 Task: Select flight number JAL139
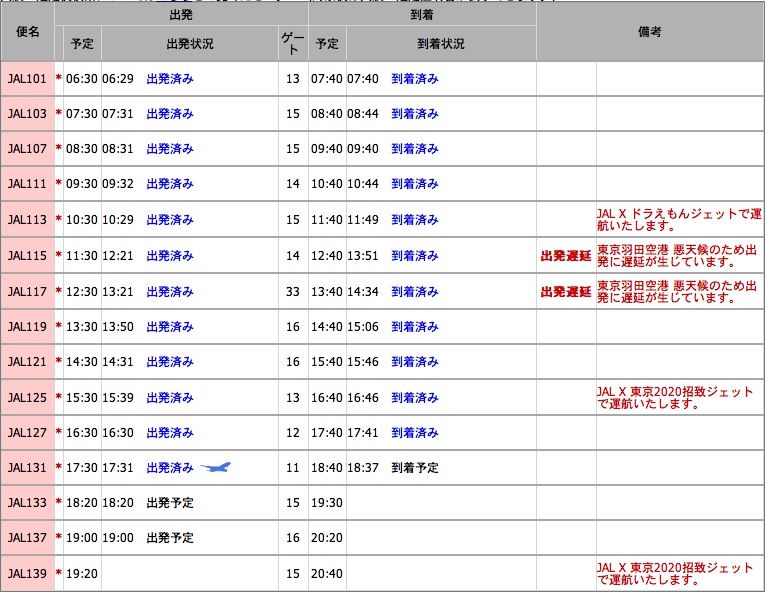point(27,573)
